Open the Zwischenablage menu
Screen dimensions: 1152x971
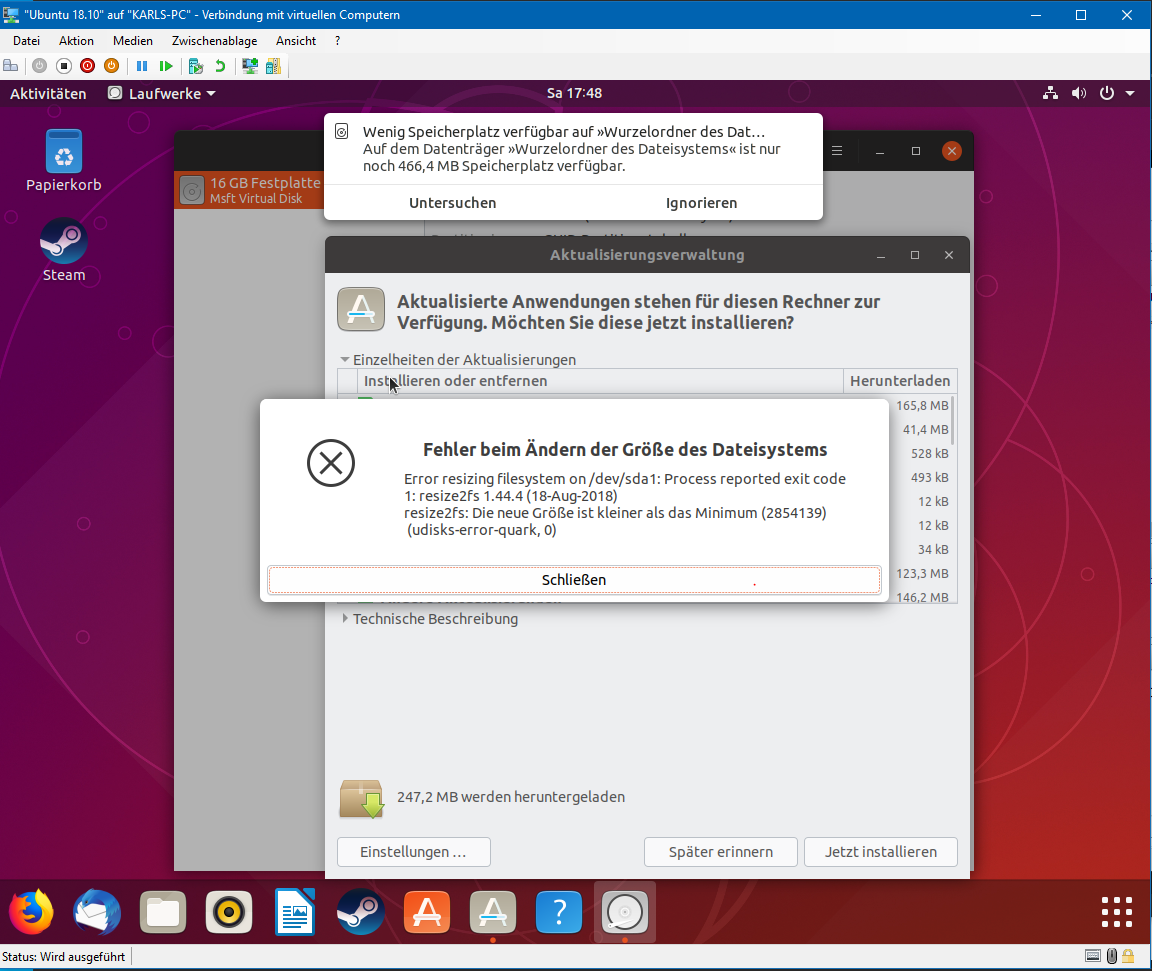[215, 41]
